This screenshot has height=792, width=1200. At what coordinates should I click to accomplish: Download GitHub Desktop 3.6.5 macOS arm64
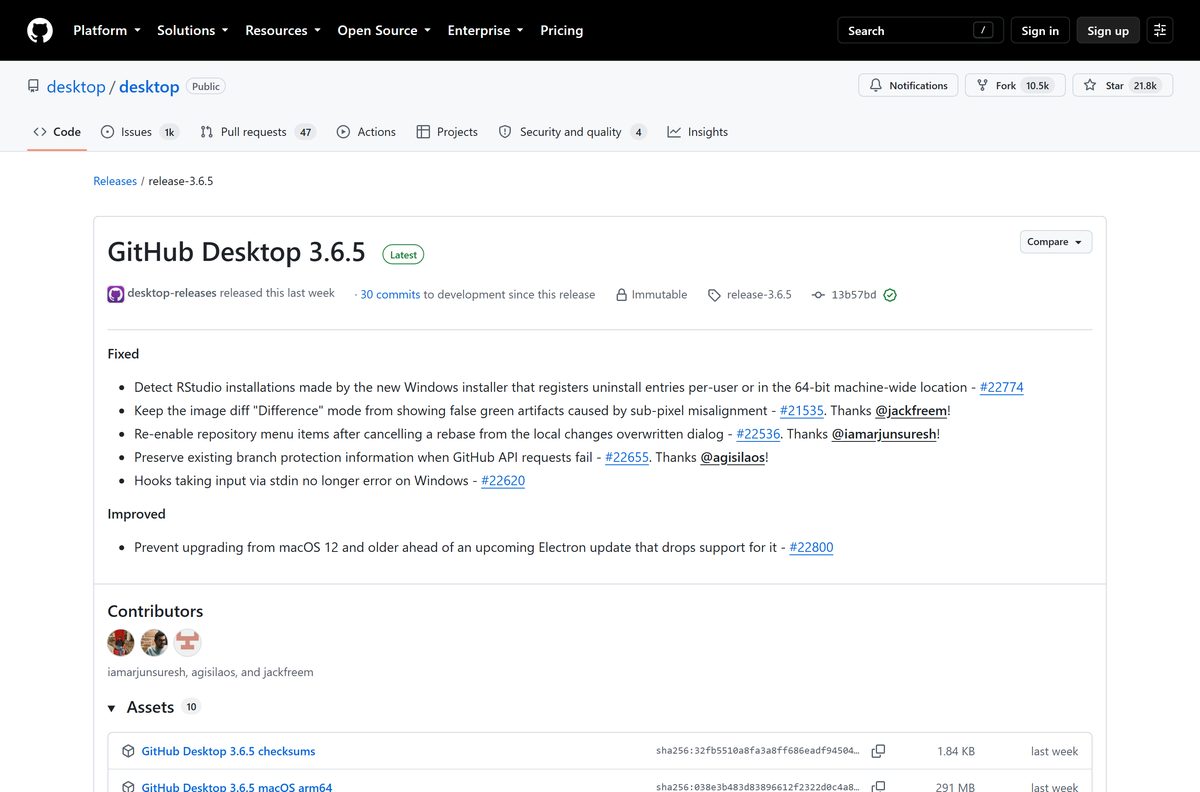tap(237, 787)
